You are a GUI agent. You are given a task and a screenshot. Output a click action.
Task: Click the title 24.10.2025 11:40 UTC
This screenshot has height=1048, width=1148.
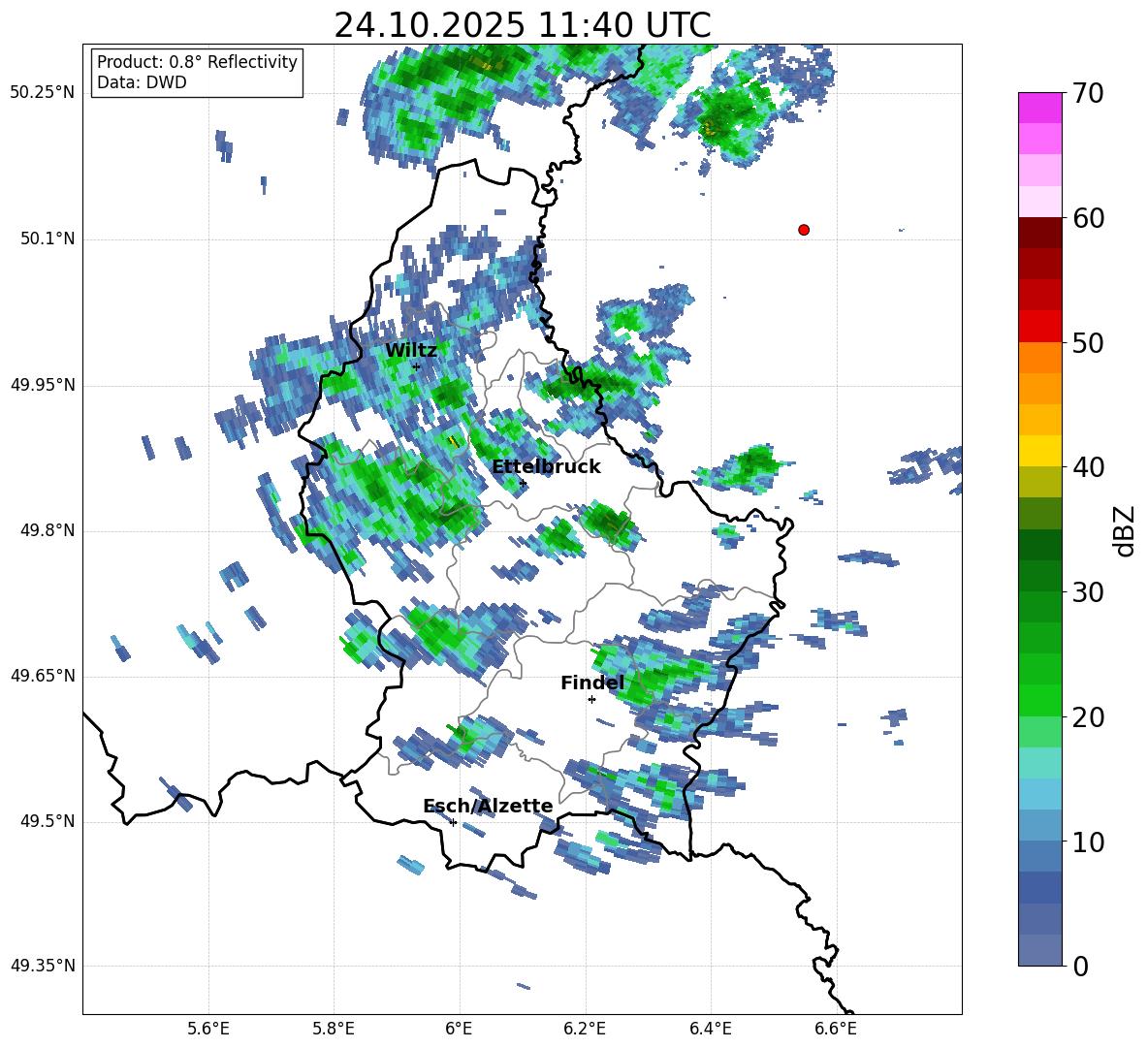coord(523,25)
